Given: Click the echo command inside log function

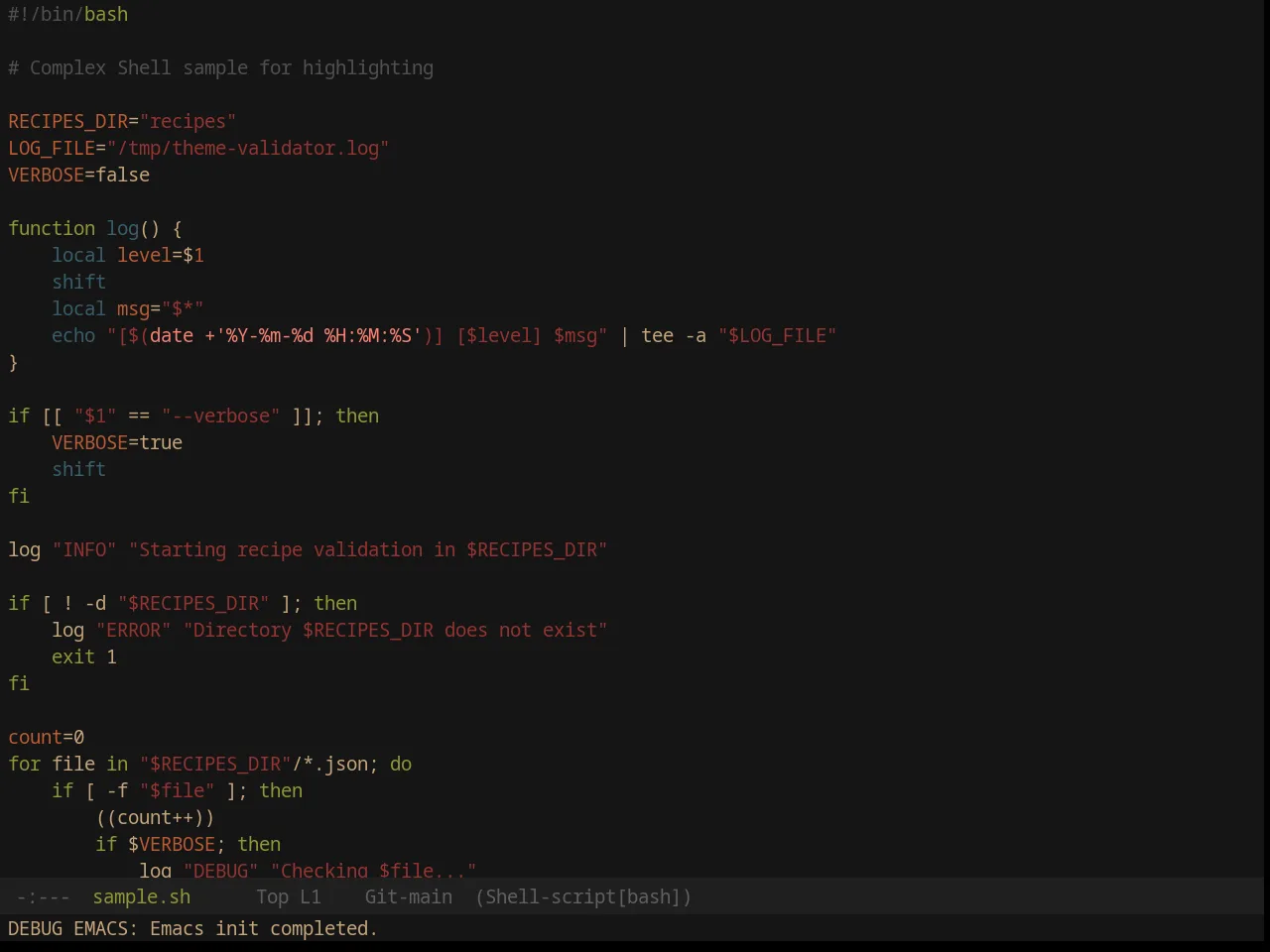Looking at the screenshot, I should point(73,335).
